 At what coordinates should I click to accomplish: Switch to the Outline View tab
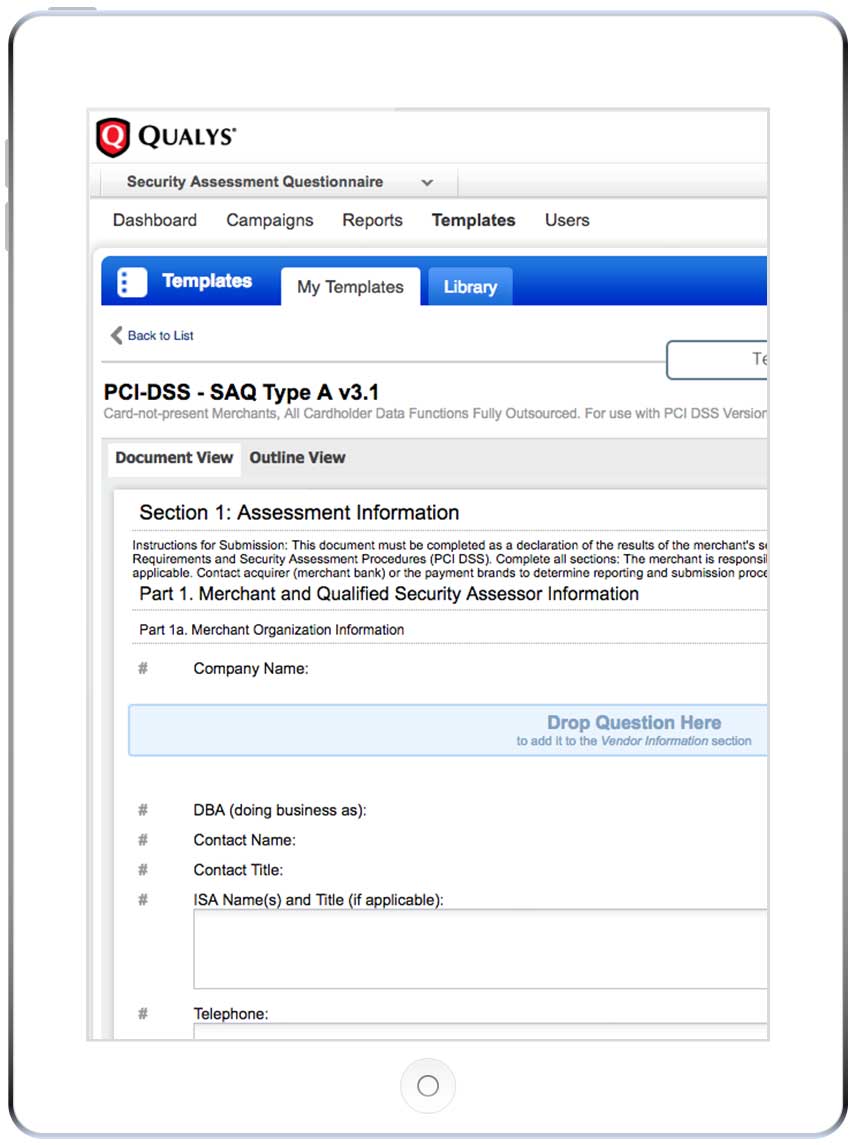pyautogui.click(x=297, y=458)
